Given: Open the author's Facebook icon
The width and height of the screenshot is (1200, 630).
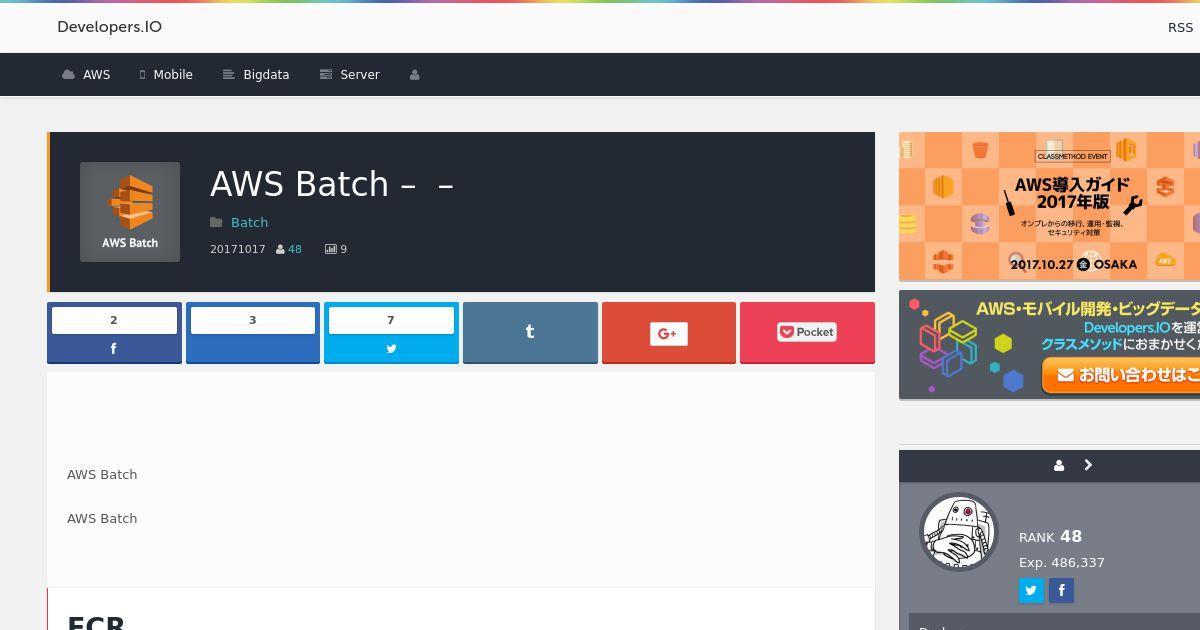Looking at the screenshot, I should 1061,590.
